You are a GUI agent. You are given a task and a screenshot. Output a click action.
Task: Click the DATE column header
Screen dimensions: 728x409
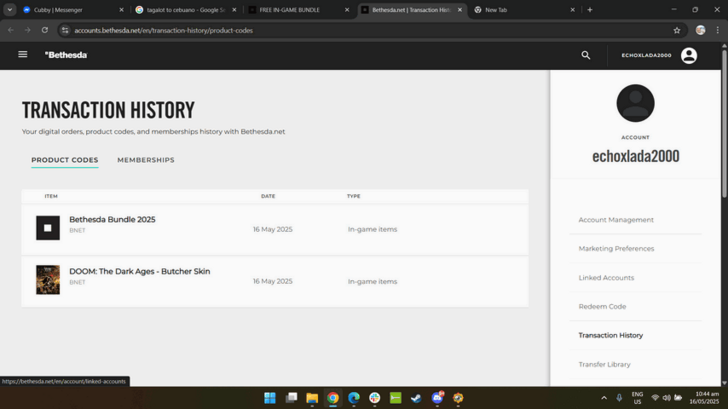(x=268, y=196)
